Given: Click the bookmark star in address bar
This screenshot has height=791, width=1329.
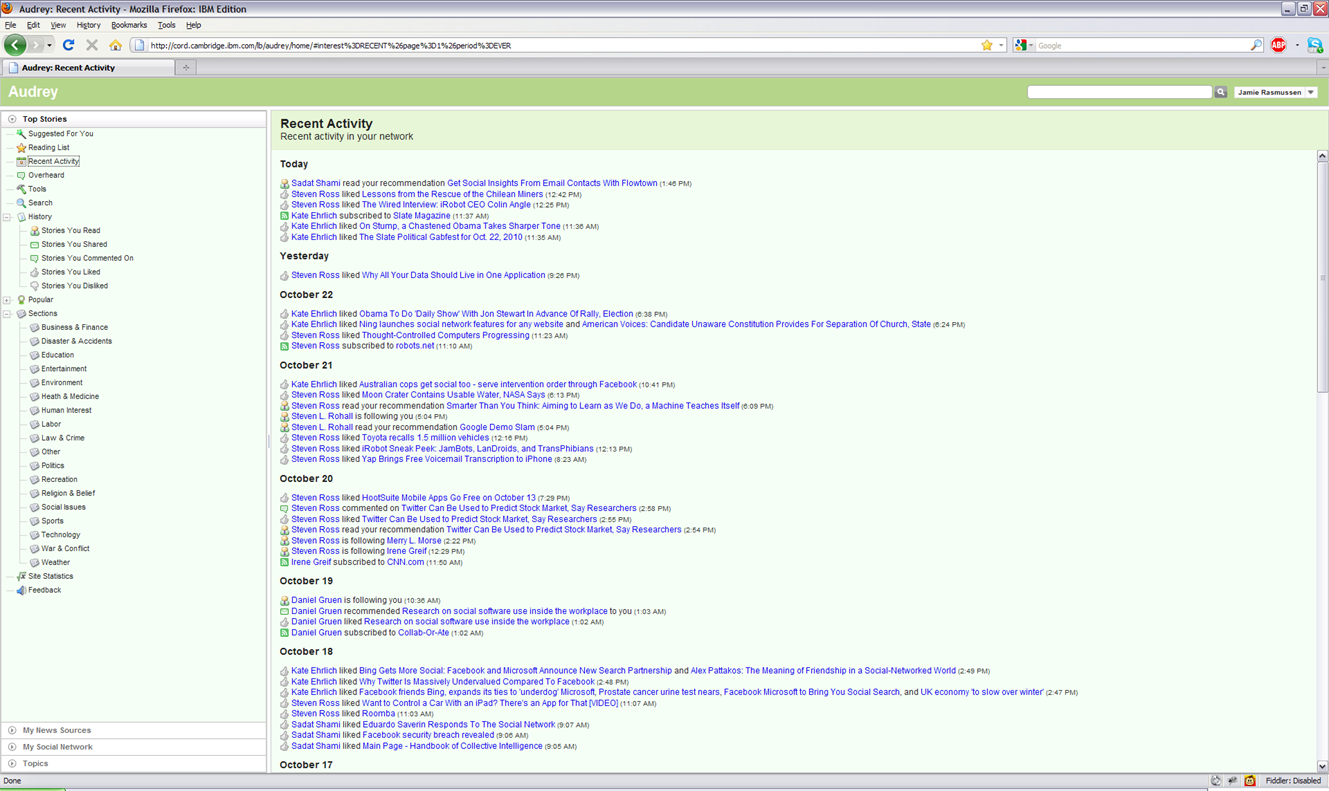Looking at the screenshot, I should click(987, 45).
